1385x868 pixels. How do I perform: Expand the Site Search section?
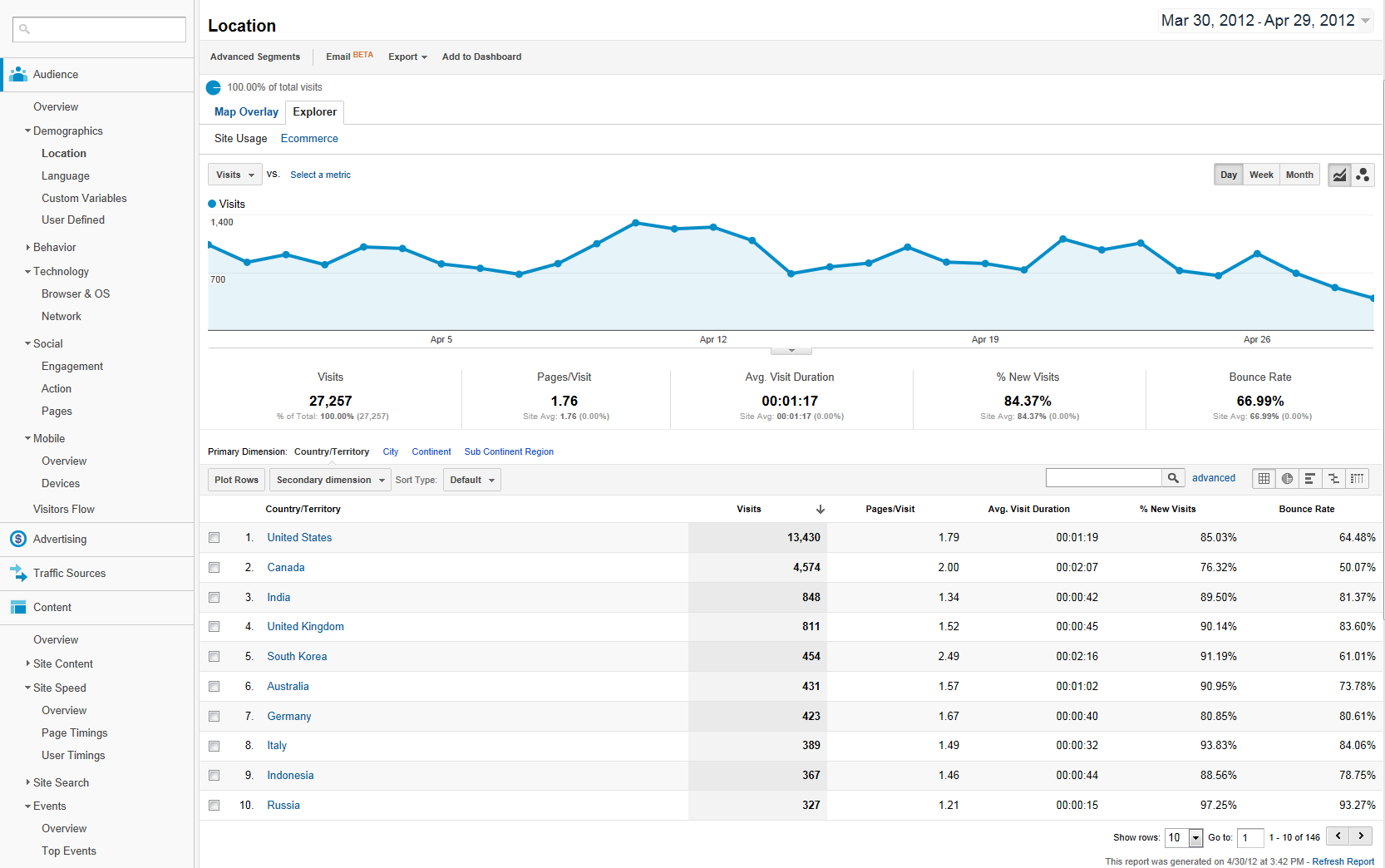click(28, 782)
